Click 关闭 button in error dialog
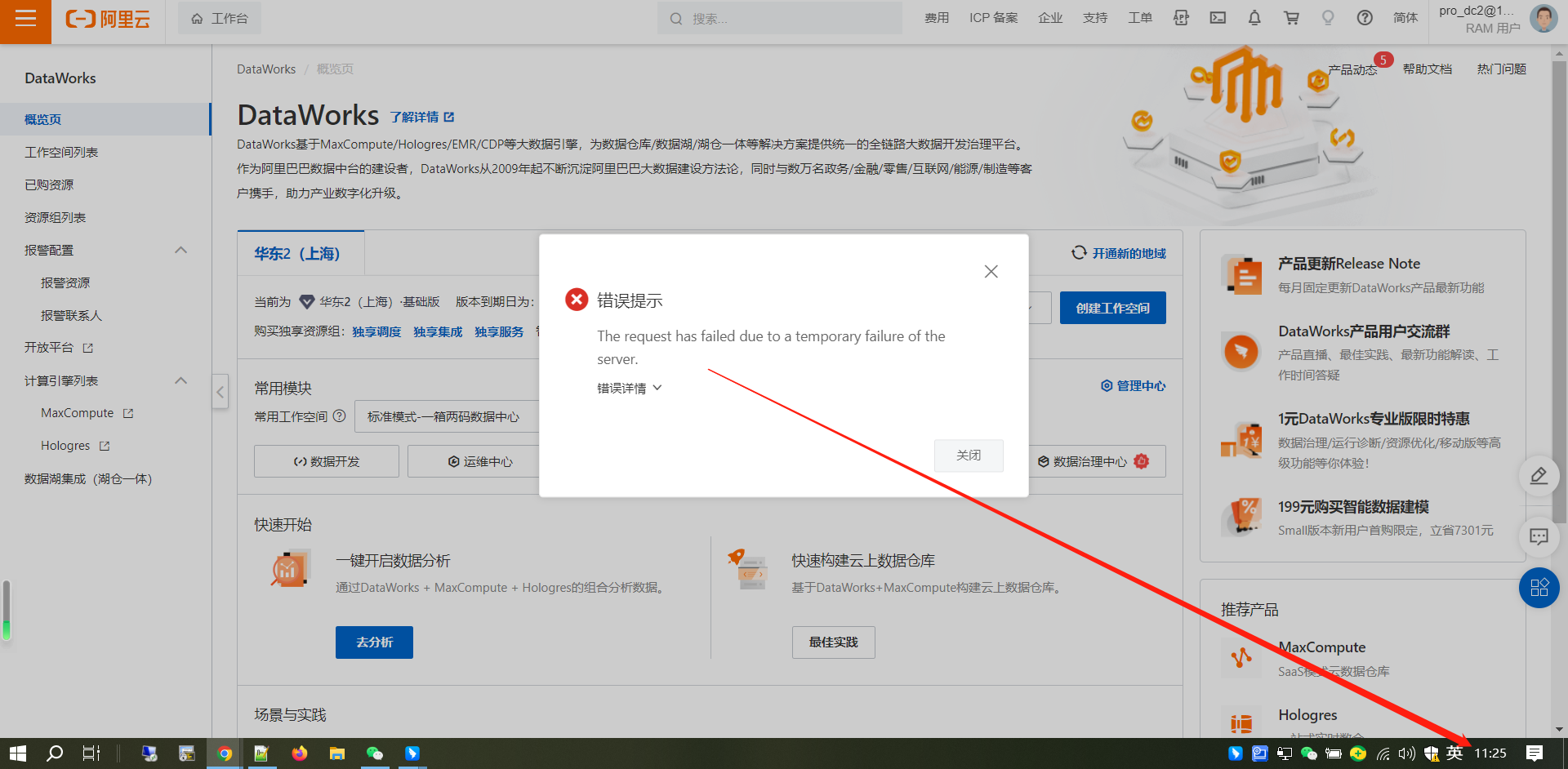1568x769 pixels. pyautogui.click(x=969, y=456)
